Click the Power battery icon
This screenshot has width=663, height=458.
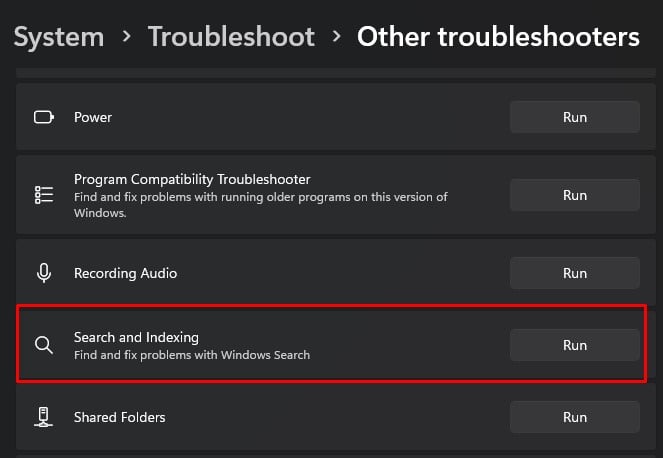43,117
